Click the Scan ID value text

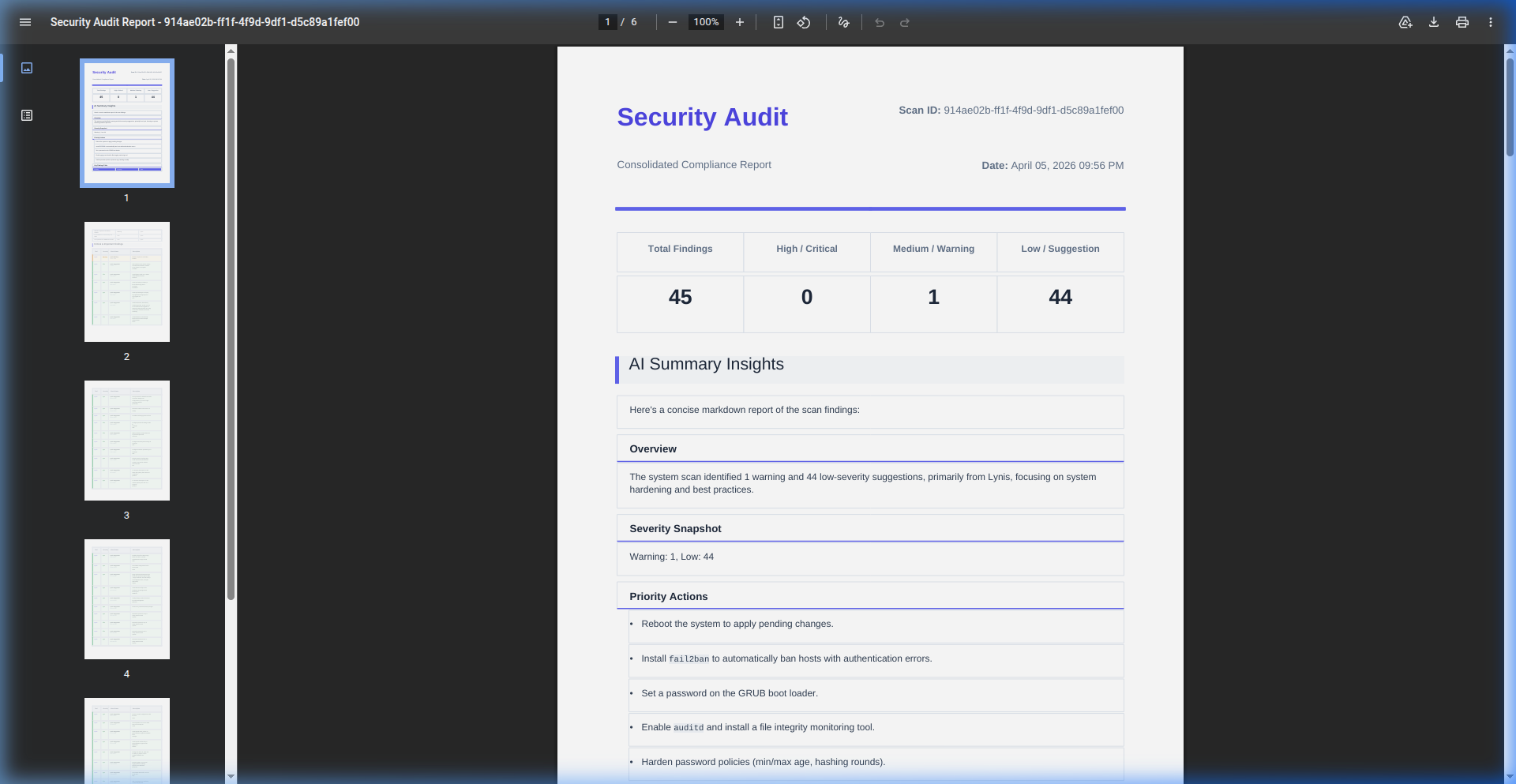(1034, 111)
